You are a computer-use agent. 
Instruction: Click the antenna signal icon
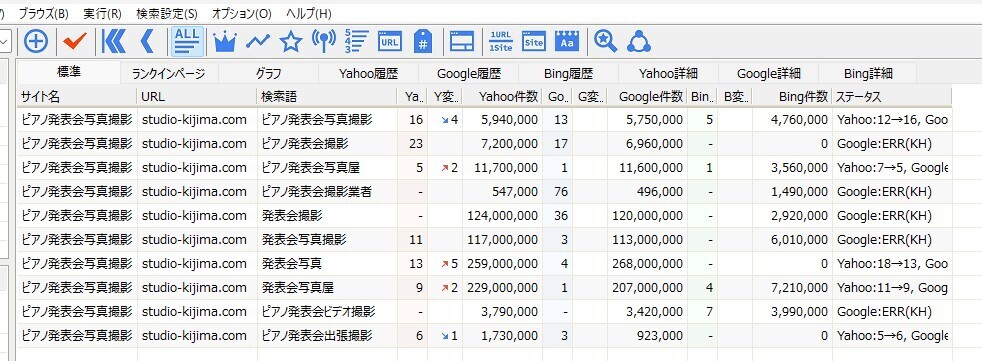(324, 41)
